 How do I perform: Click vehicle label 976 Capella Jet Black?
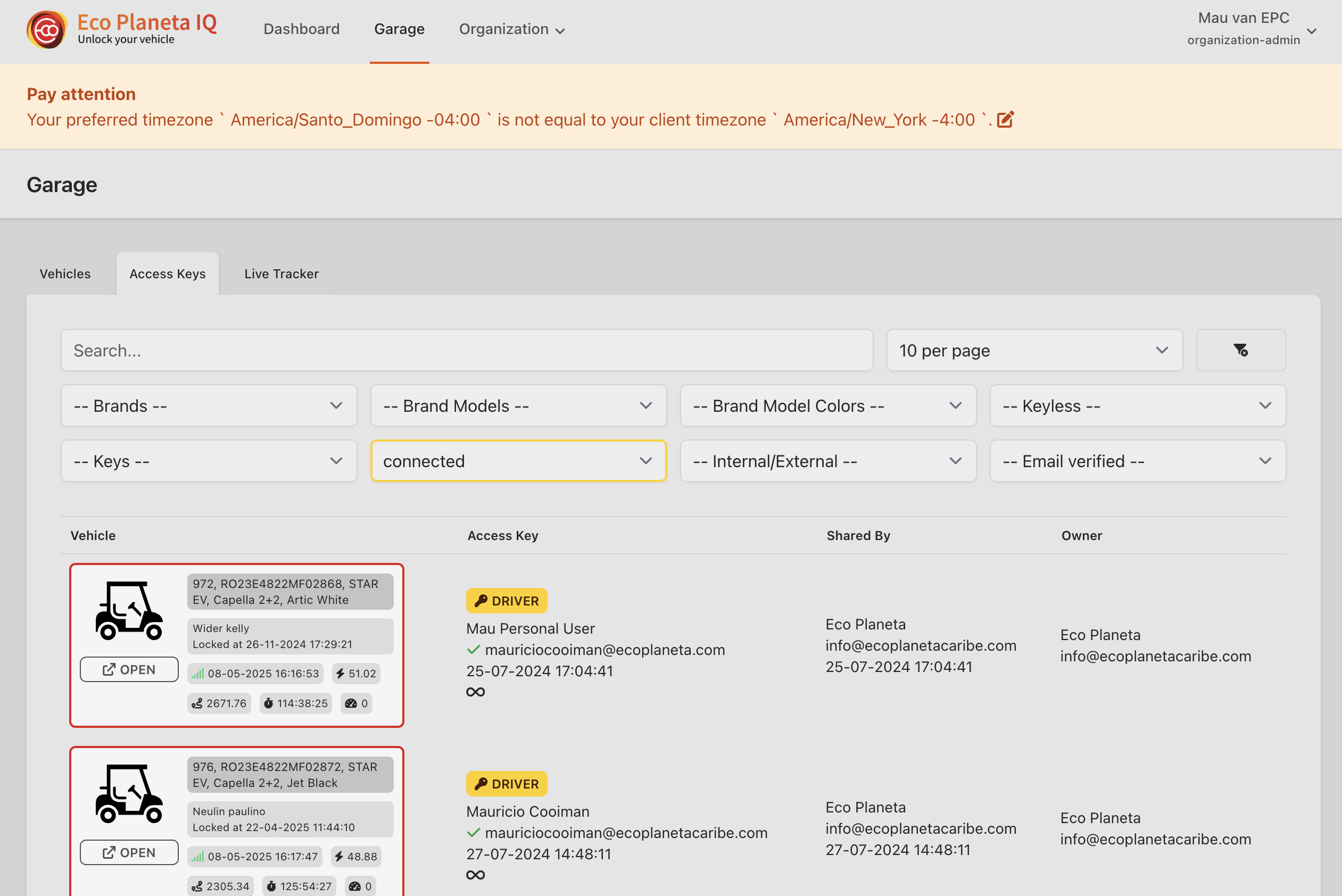coord(290,775)
